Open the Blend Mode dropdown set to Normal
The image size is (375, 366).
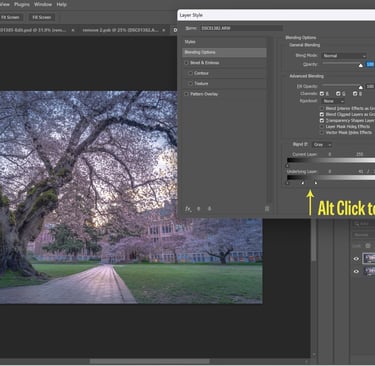(344, 56)
